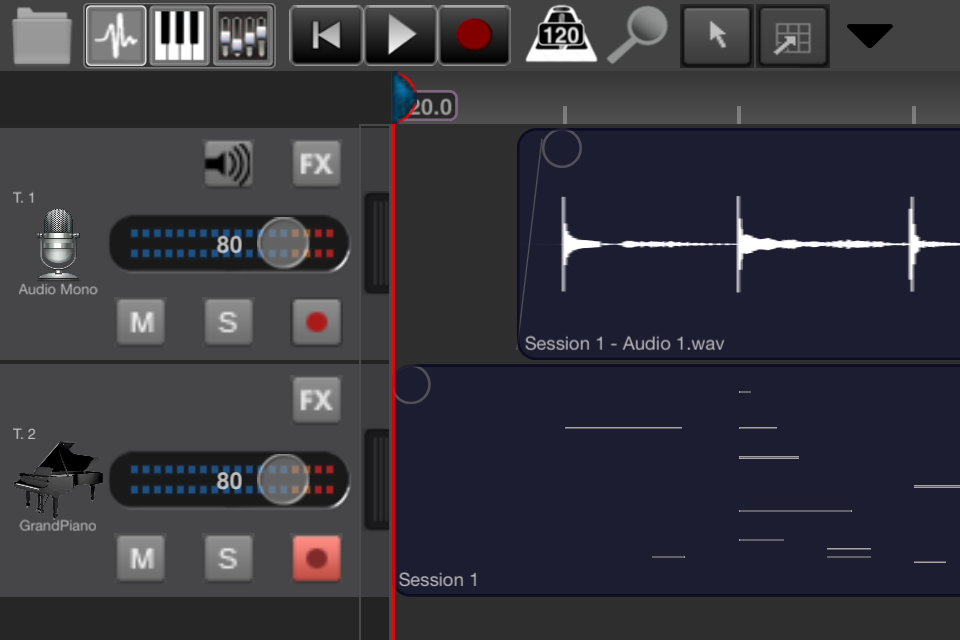
Task: Start playback with the play button
Action: 400,35
